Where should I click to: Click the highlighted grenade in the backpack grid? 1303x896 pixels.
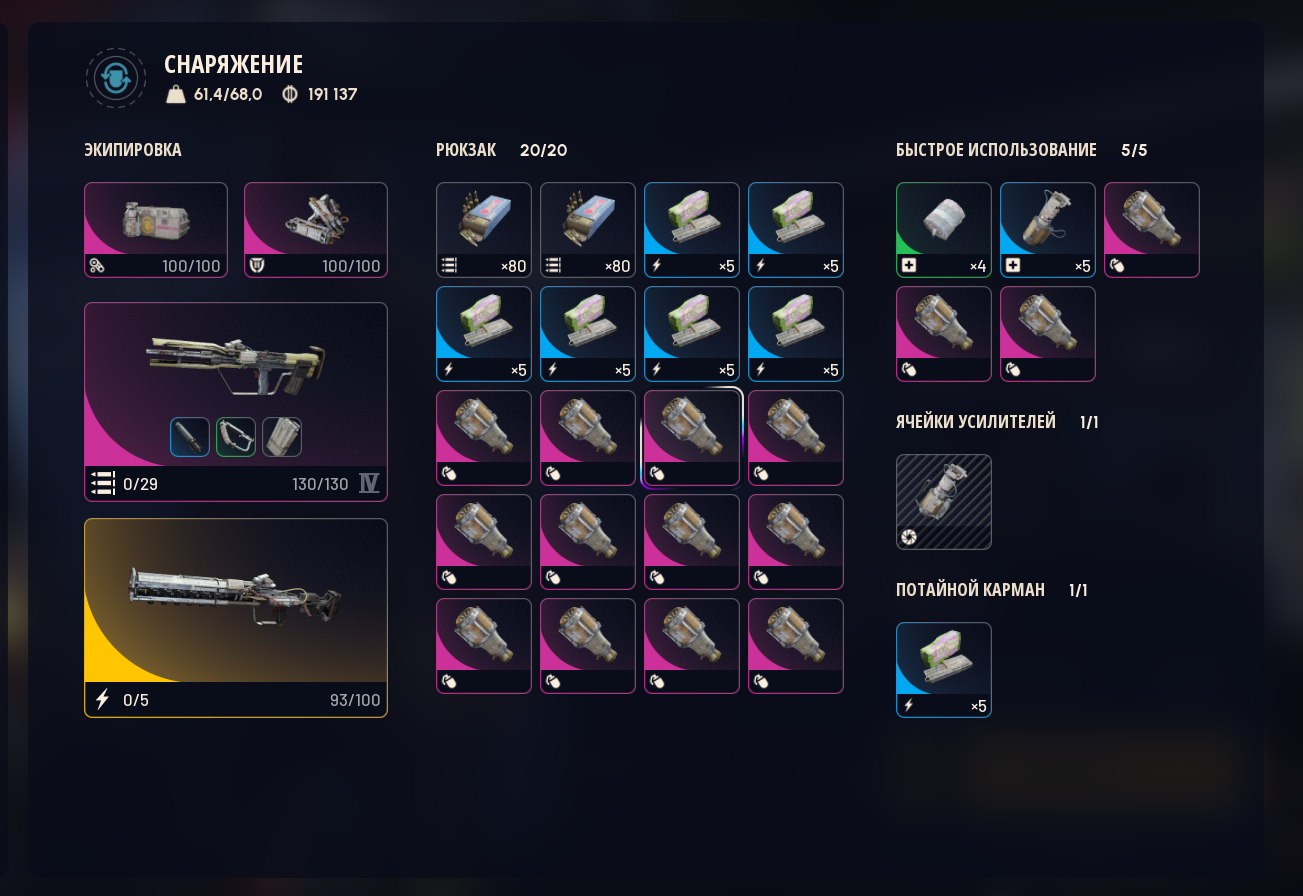click(692, 438)
